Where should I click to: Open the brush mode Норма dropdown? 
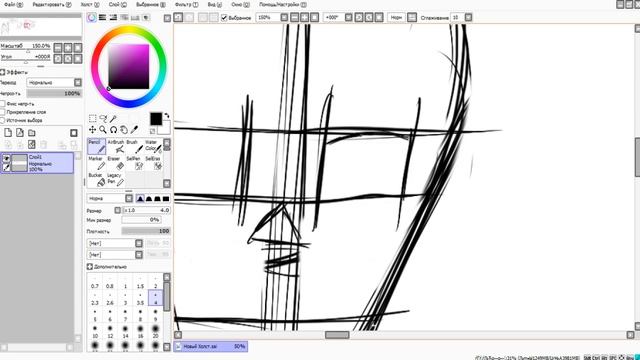tap(129, 198)
